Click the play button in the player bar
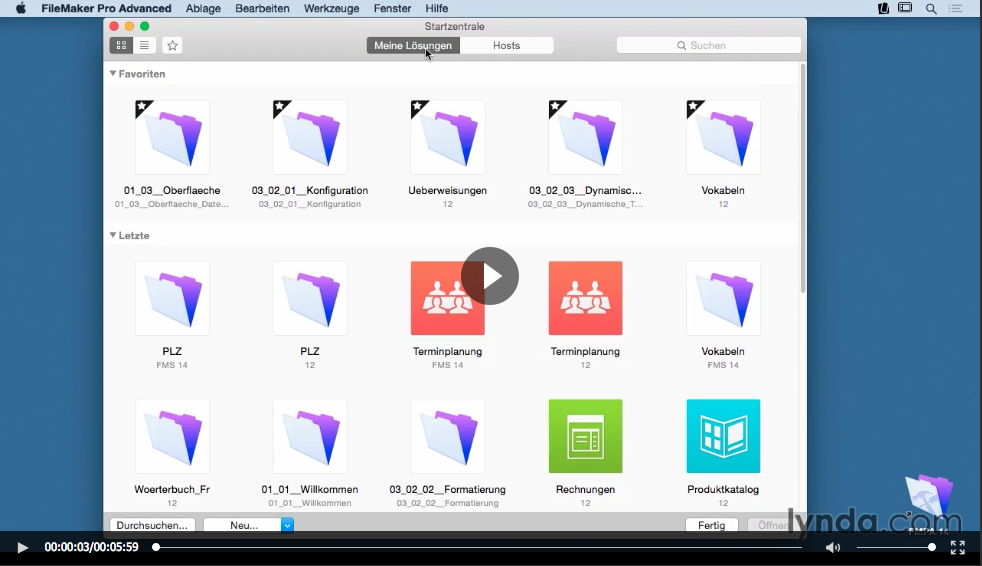 pos(22,548)
